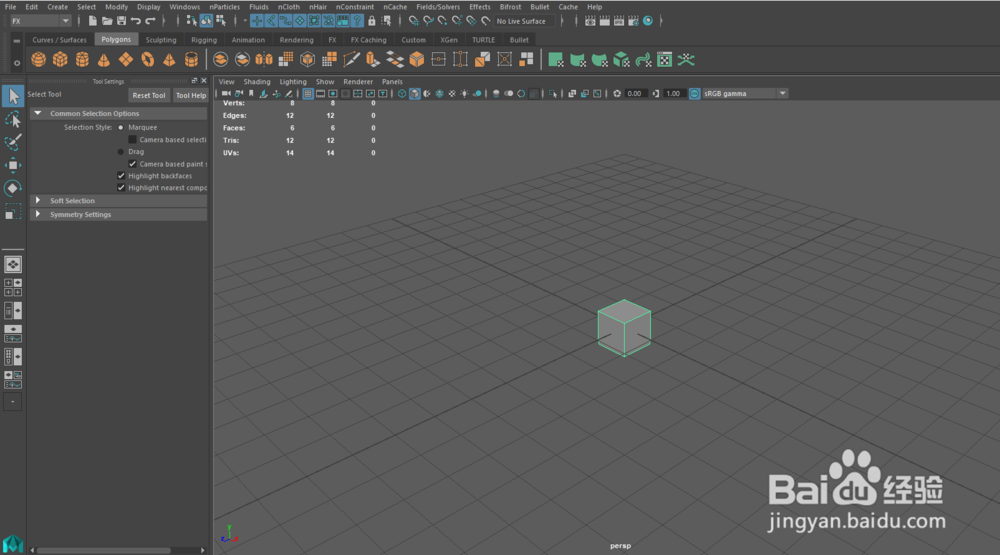Click the question-mark selection mask icon

[357, 21]
